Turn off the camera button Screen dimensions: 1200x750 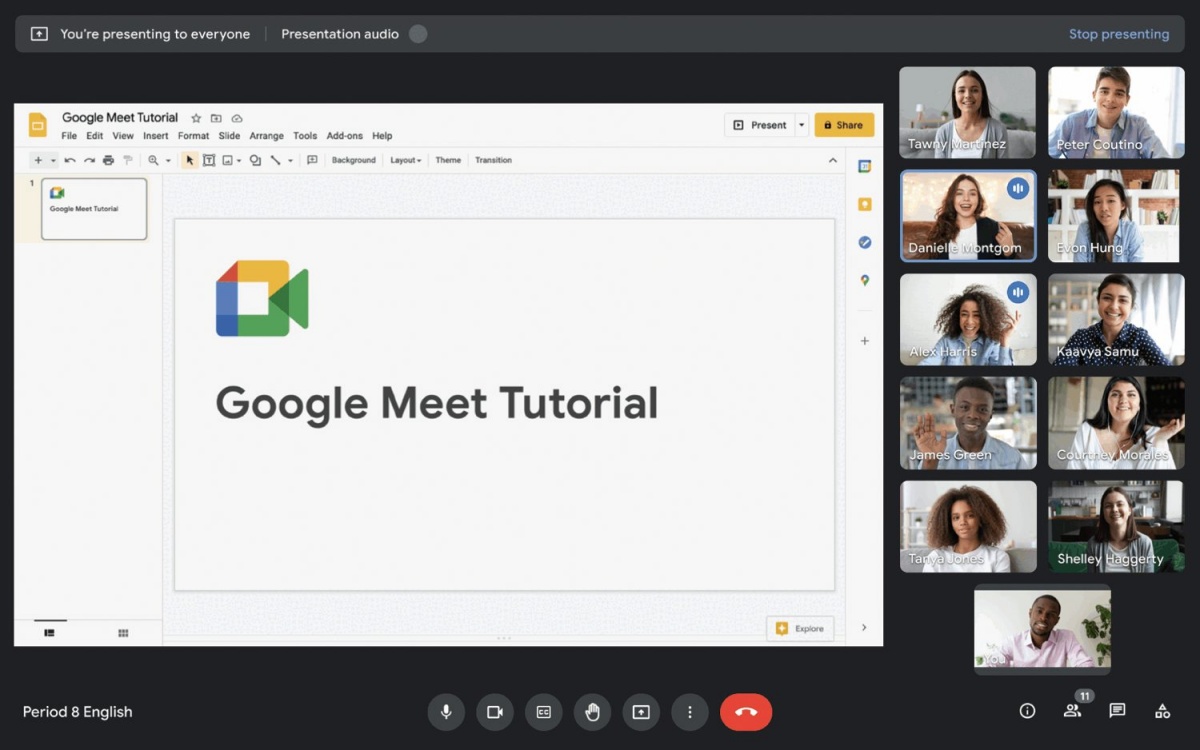coord(495,712)
